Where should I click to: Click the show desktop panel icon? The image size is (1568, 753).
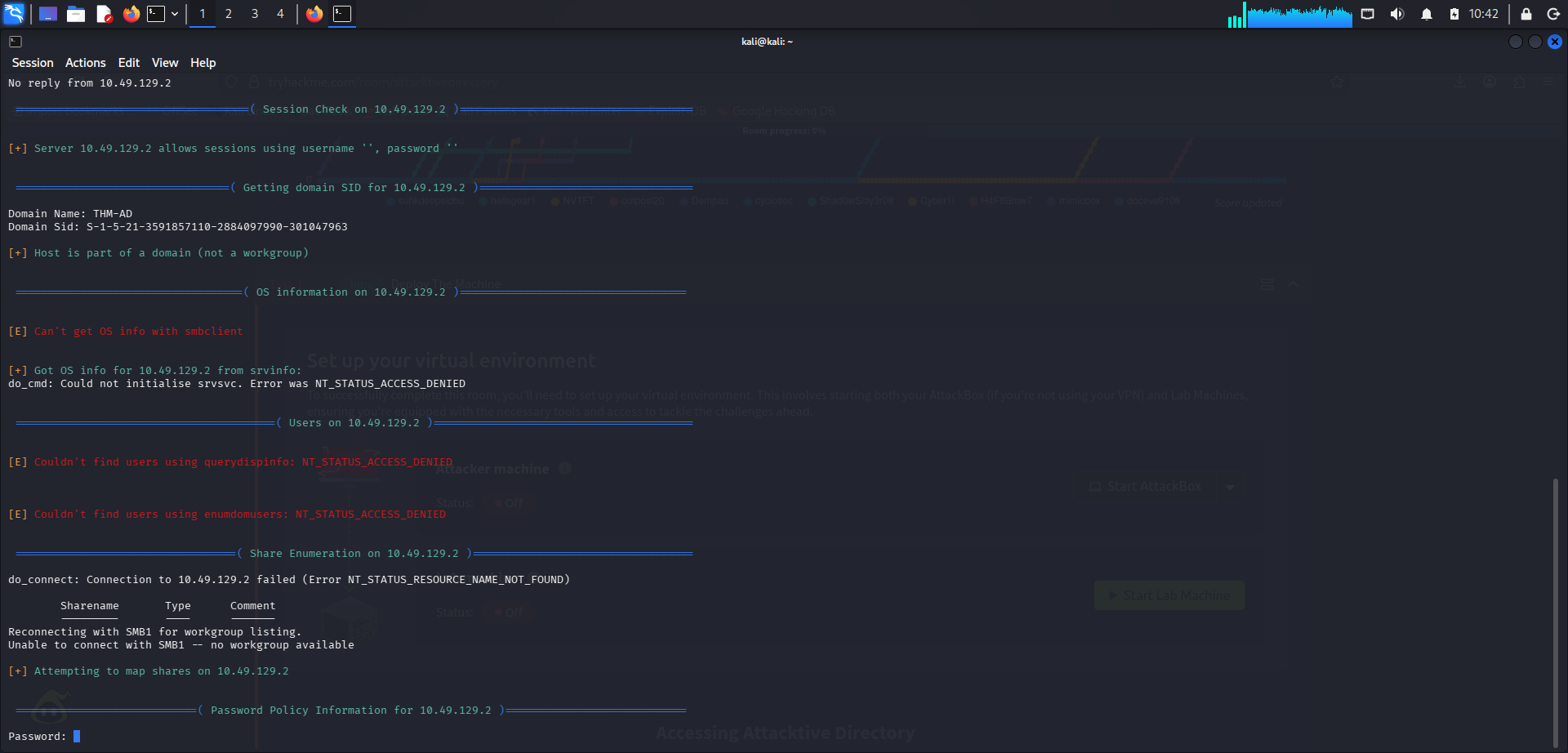pos(48,14)
